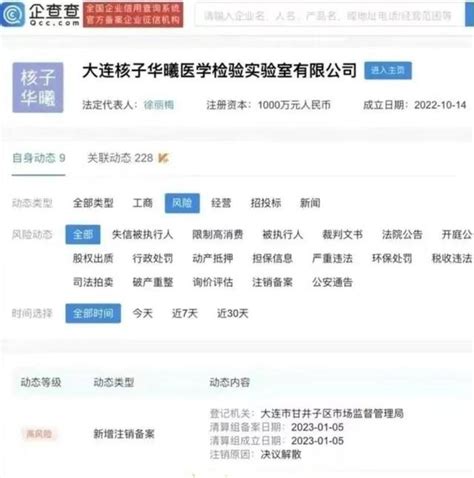Filter by 股权出质
Viewport: 474px width, 478px height.
(x=93, y=258)
